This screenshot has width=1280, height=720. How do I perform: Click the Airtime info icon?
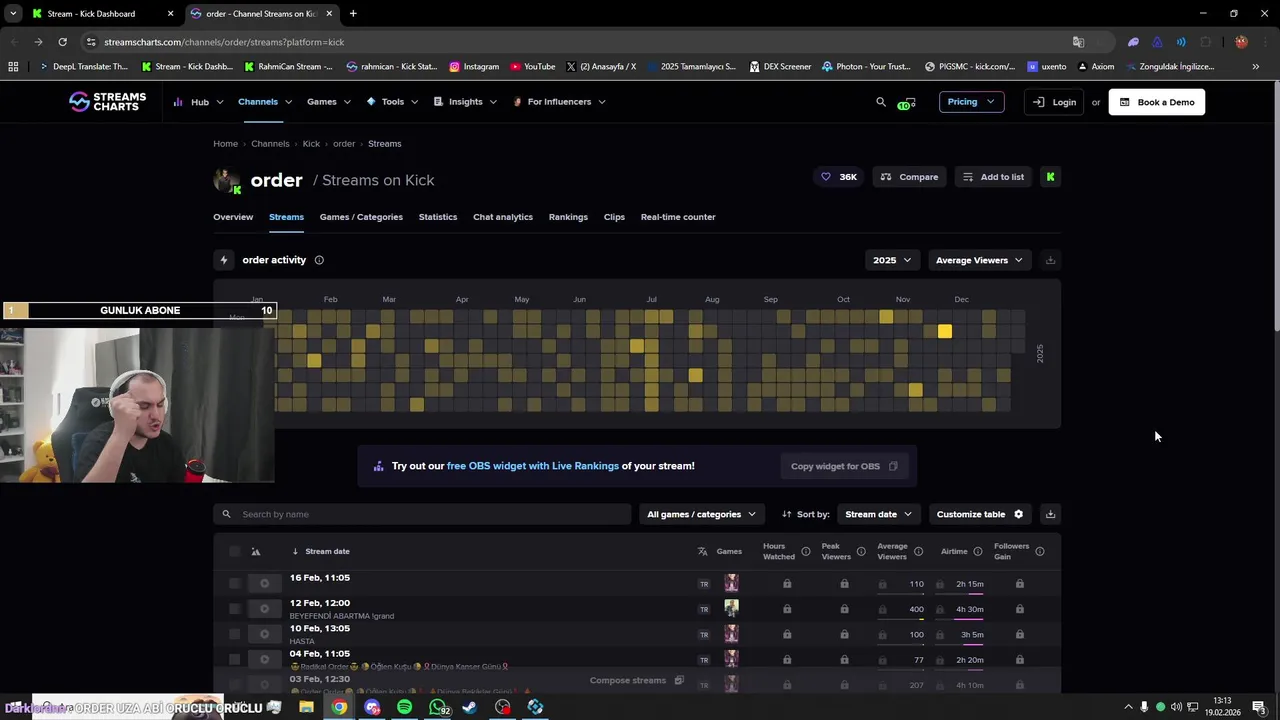click(x=978, y=552)
